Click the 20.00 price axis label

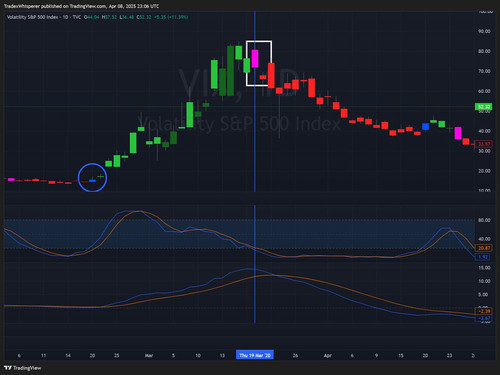tap(484, 171)
